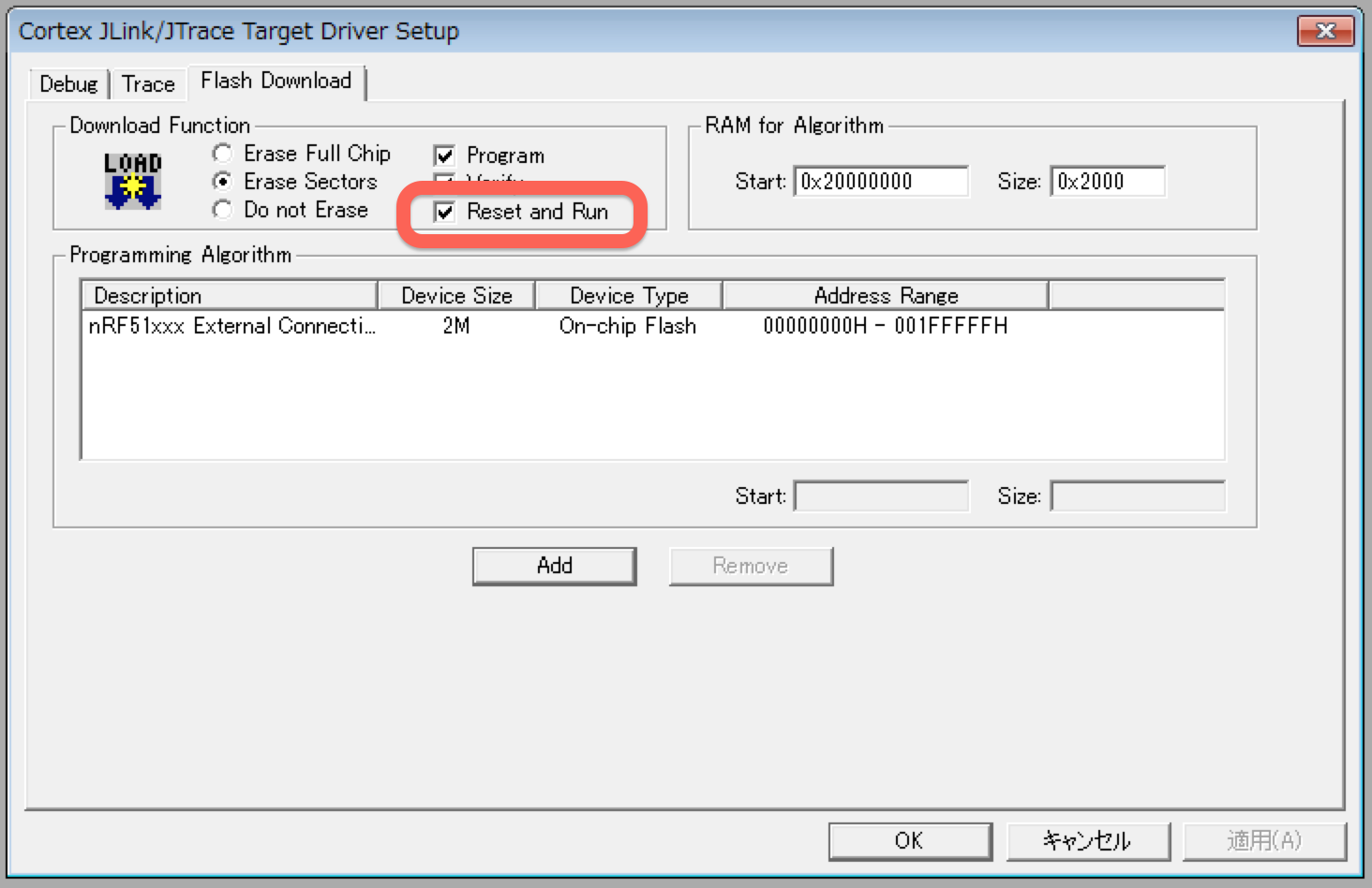Click the キャンセル cancel button
This screenshot has height=888, width=1372.
(1087, 840)
